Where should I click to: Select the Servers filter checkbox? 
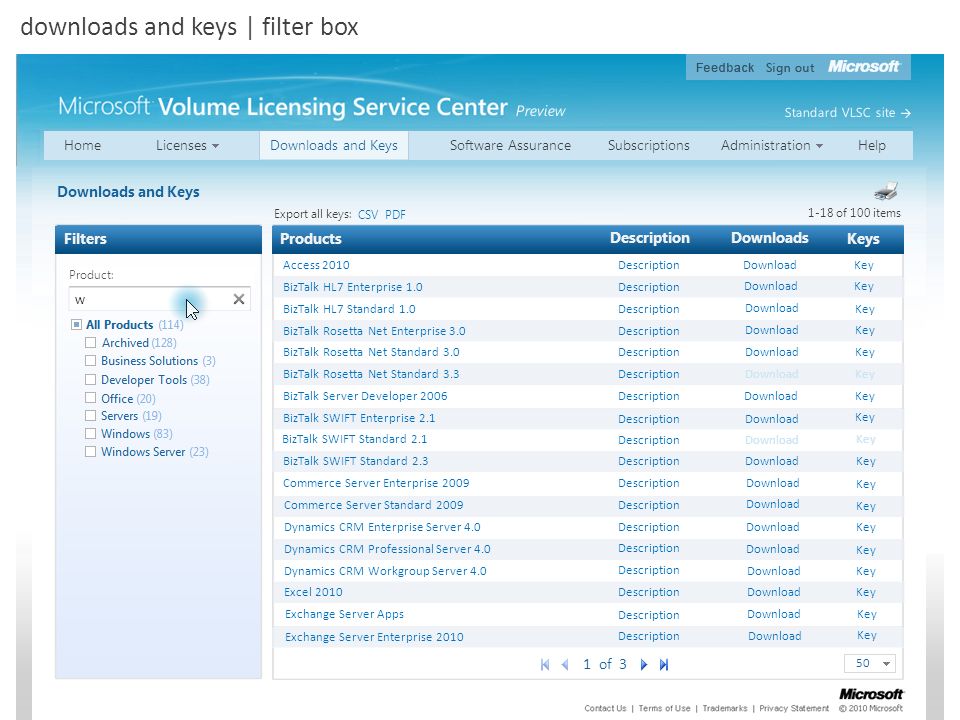(x=91, y=416)
